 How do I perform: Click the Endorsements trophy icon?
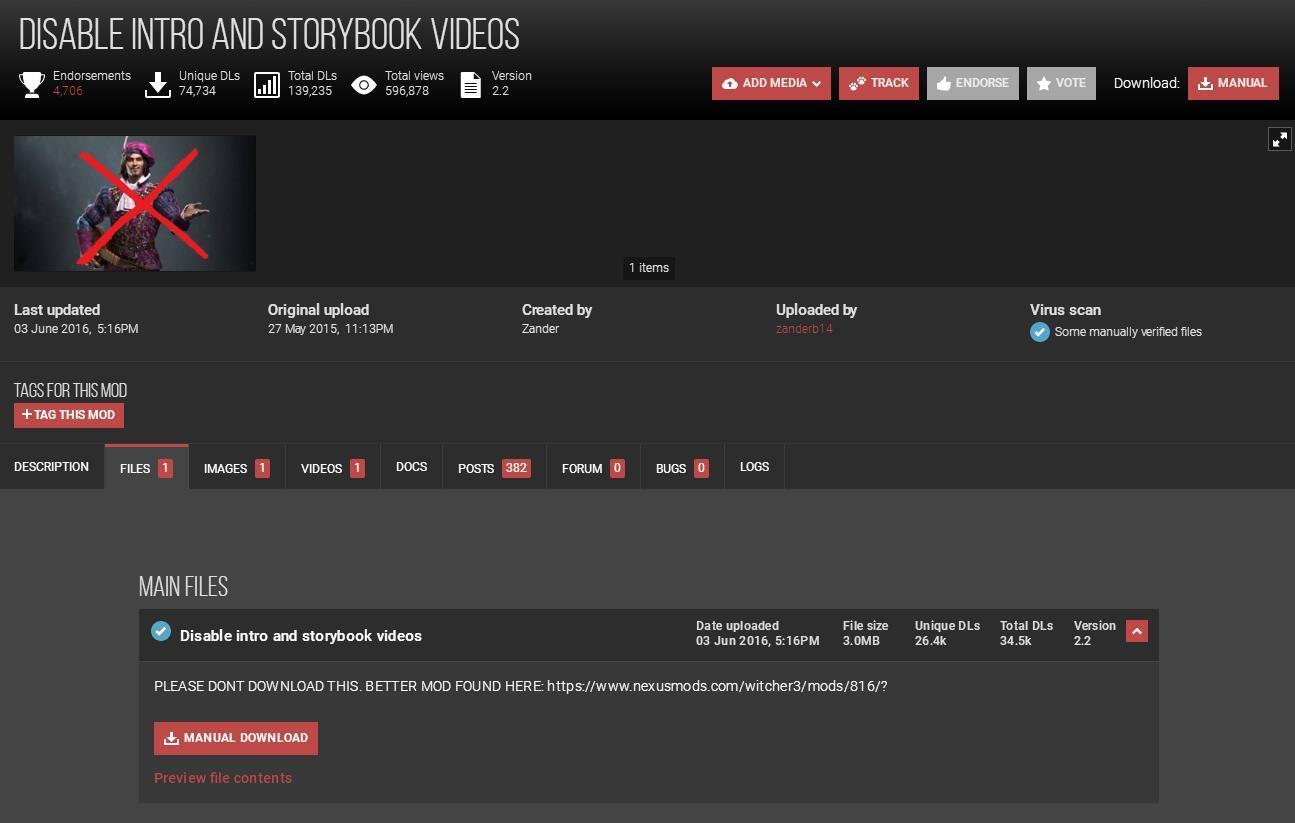click(32, 84)
